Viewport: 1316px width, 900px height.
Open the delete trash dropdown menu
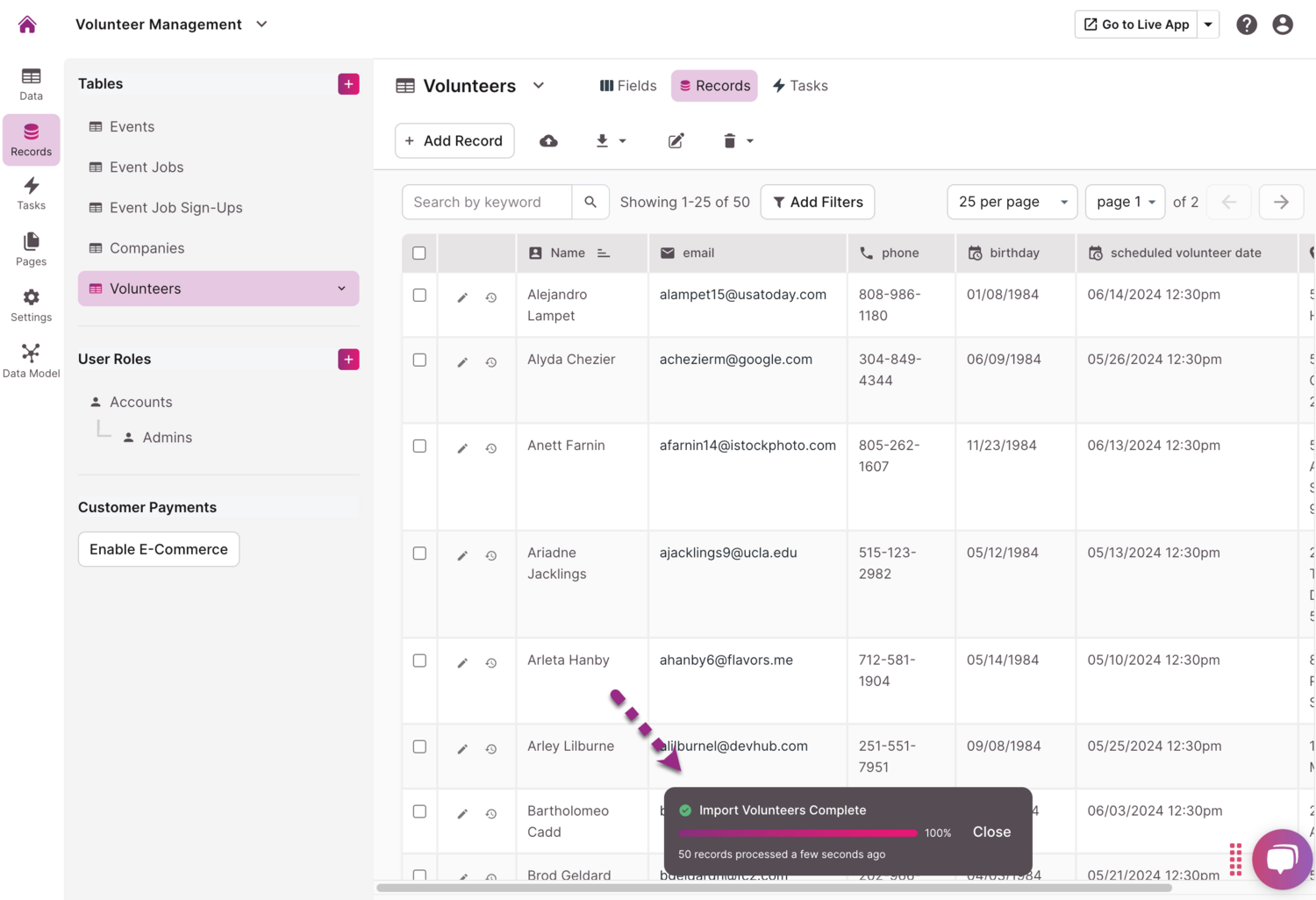tap(738, 141)
